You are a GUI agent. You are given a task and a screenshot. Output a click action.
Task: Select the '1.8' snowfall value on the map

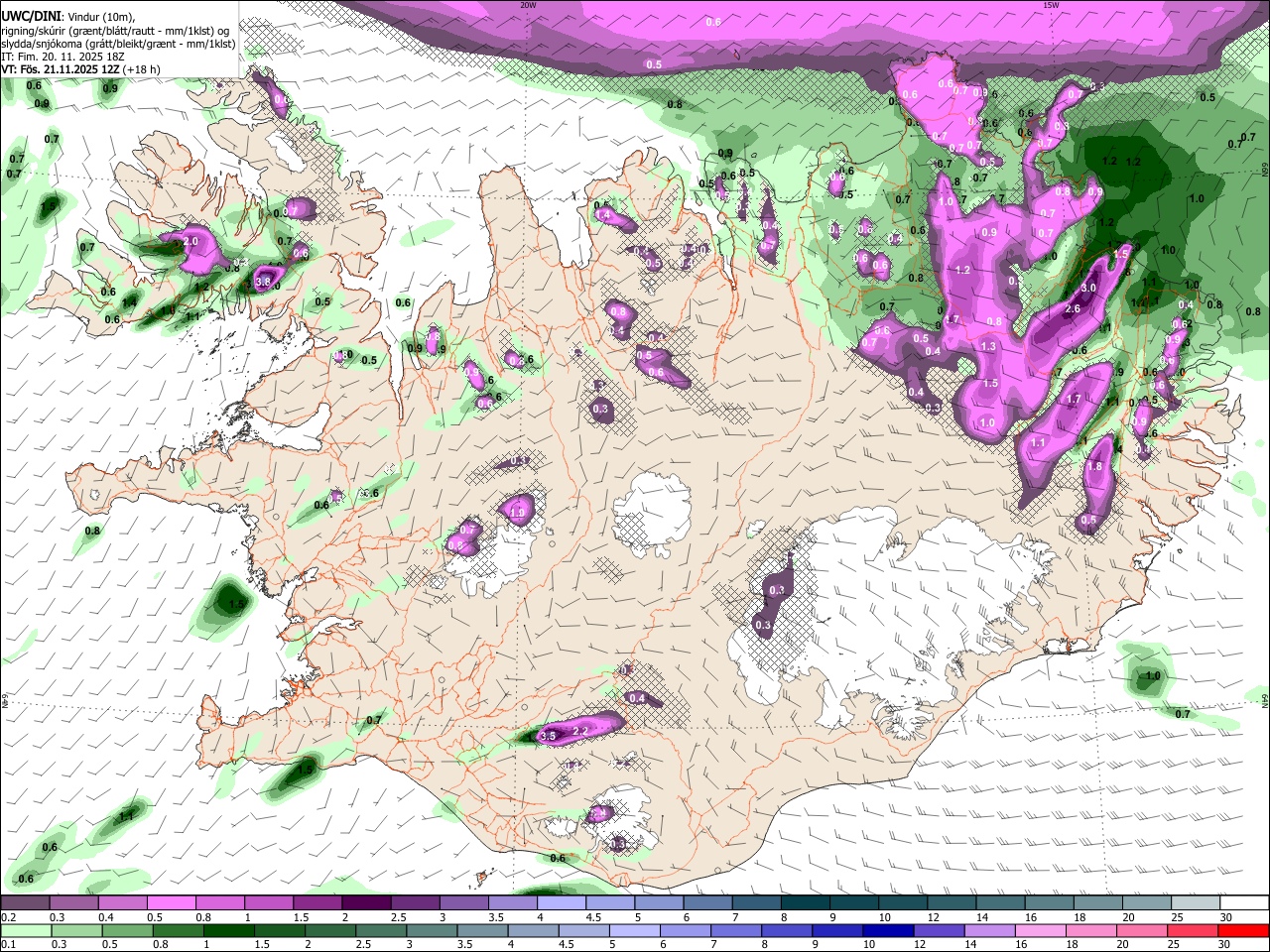1095,467
